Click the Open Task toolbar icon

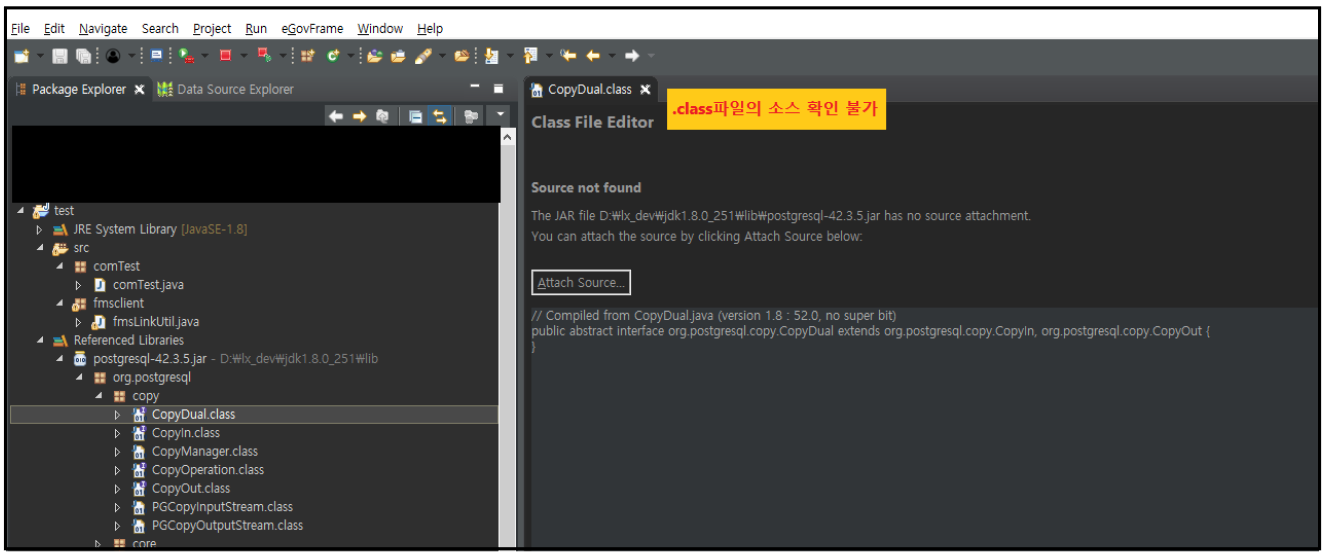pos(398,56)
